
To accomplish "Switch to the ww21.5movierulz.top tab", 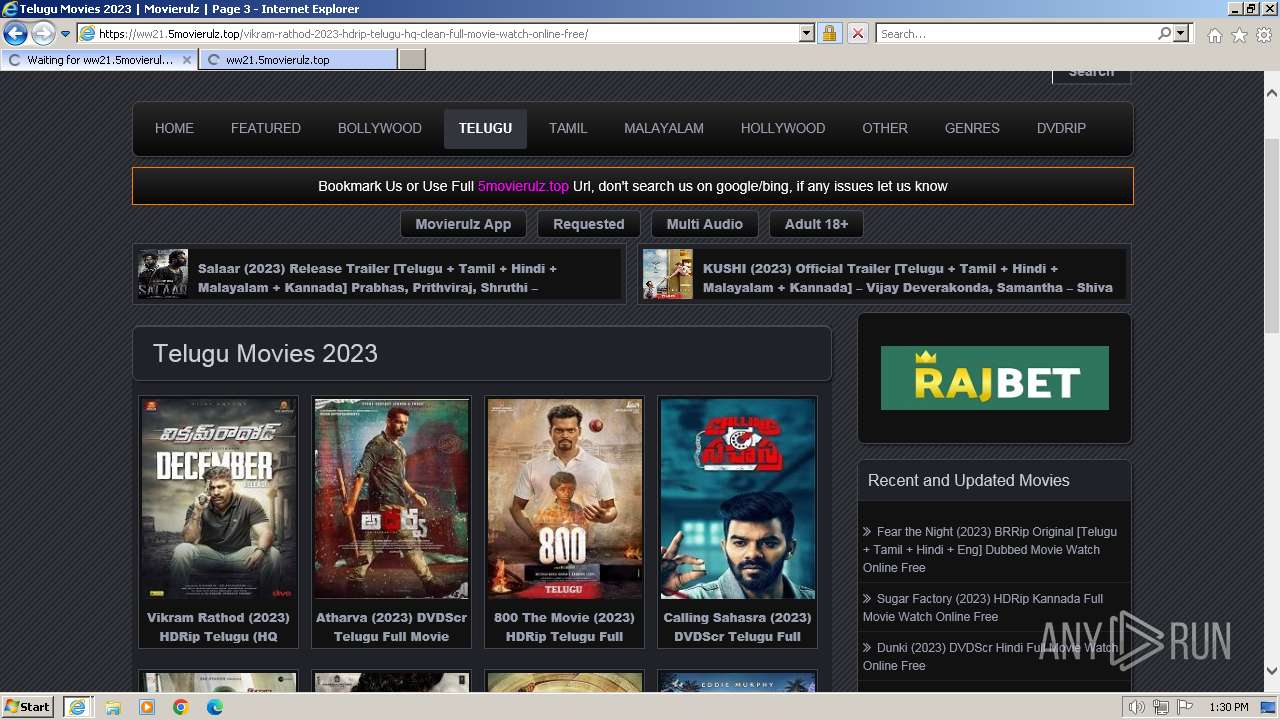I will pos(298,60).
